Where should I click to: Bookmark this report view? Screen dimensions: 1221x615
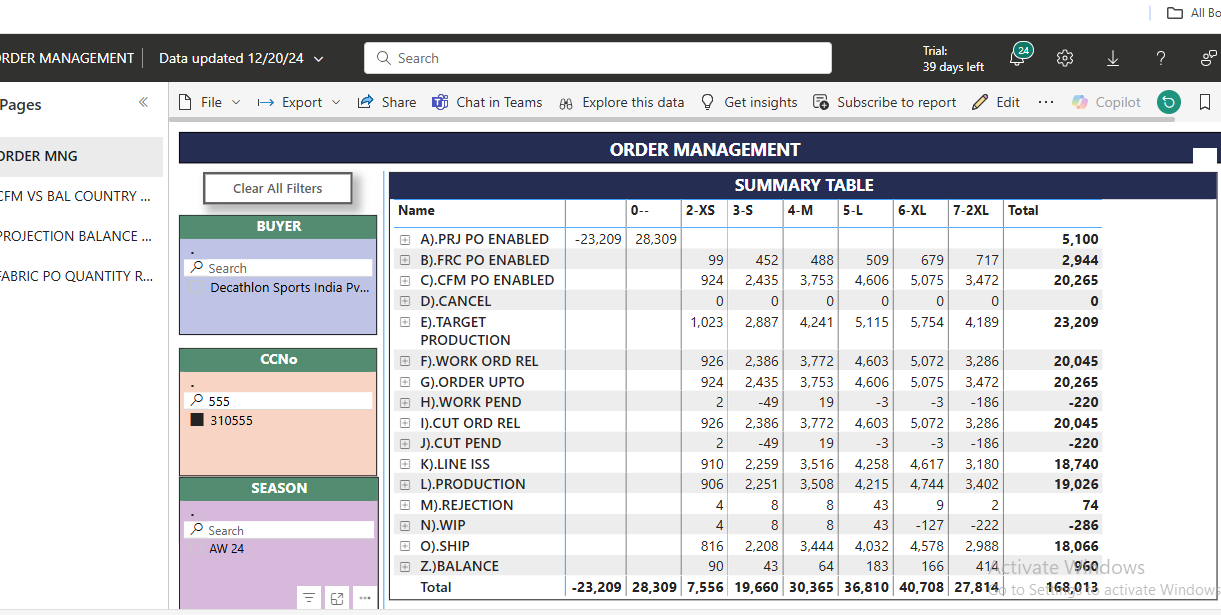coord(1205,102)
